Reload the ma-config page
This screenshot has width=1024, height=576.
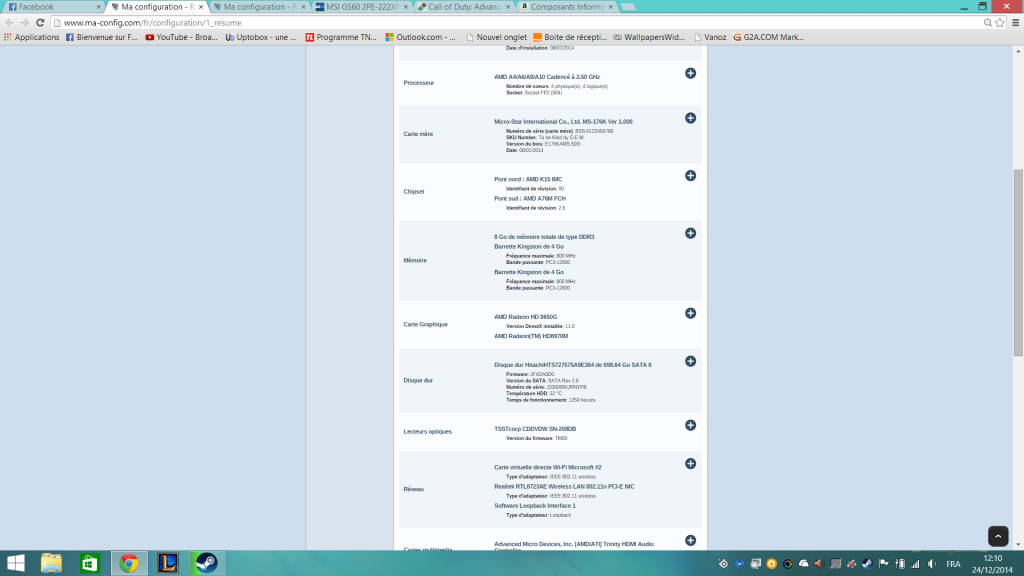tap(40, 22)
